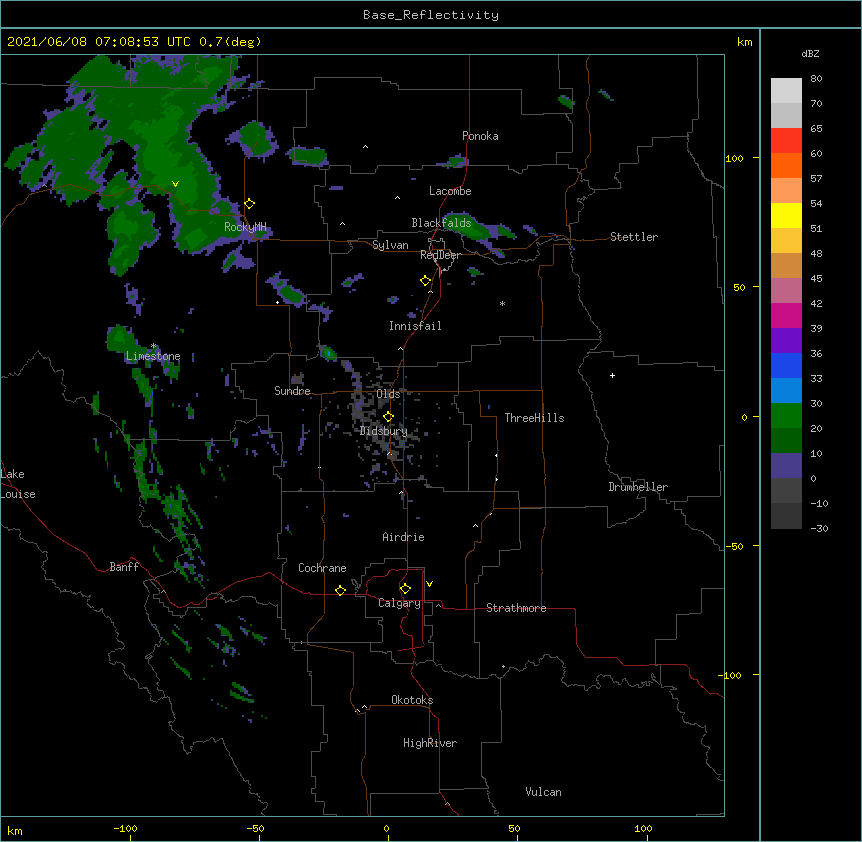This screenshot has width=862, height=842.
Task: Click the Olds city label
Action: pos(388,394)
